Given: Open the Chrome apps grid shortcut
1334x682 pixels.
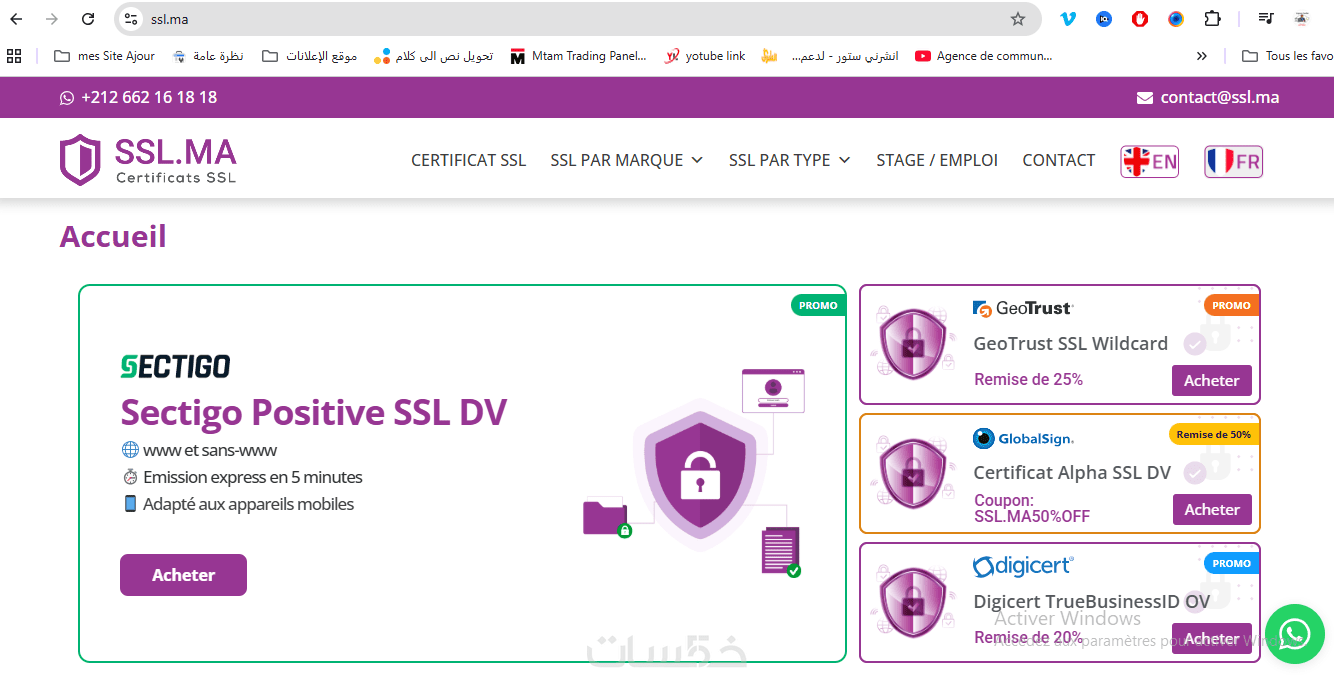Looking at the screenshot, I should click(x=14, y=56).
